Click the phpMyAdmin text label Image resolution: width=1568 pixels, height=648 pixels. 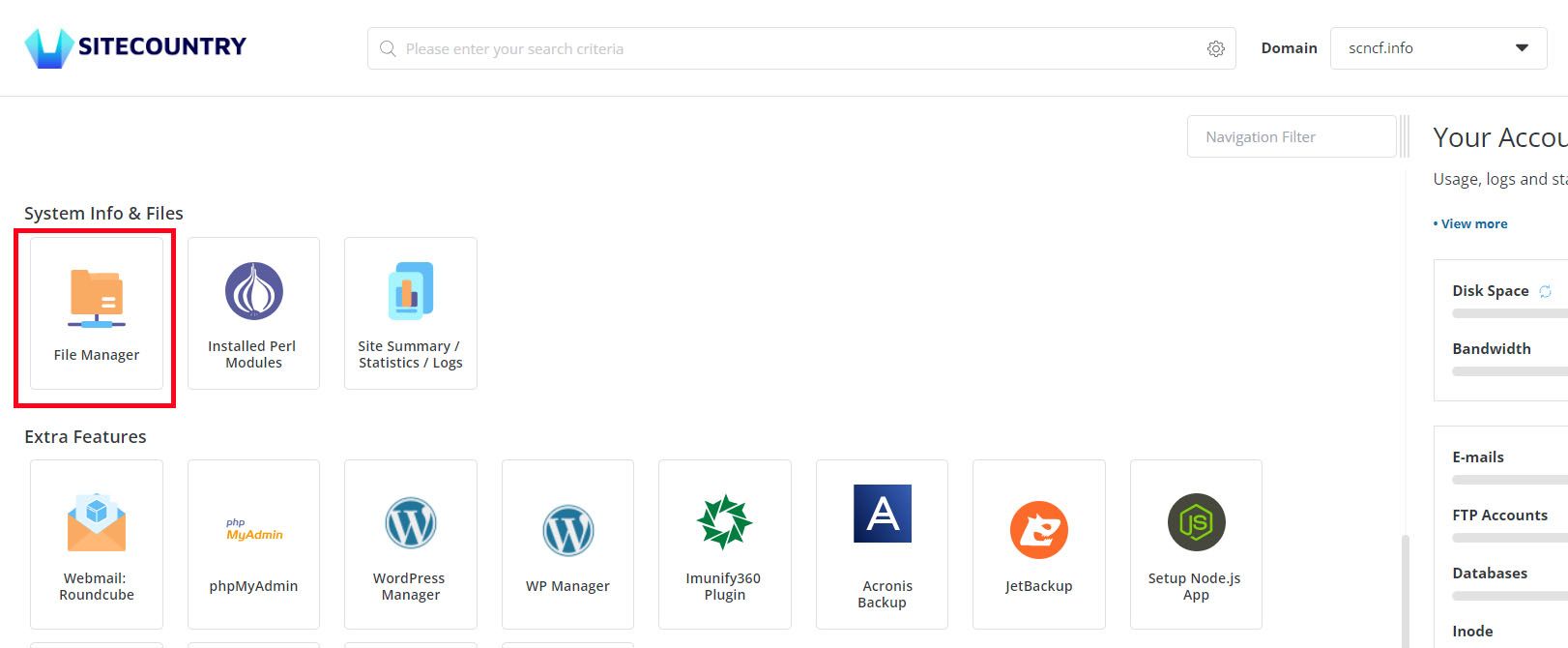coord(253,586)
